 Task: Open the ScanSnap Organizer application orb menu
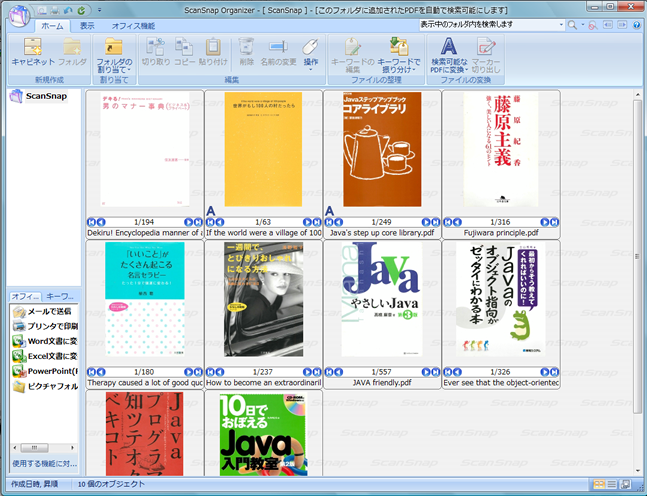[x=19, y=16]
